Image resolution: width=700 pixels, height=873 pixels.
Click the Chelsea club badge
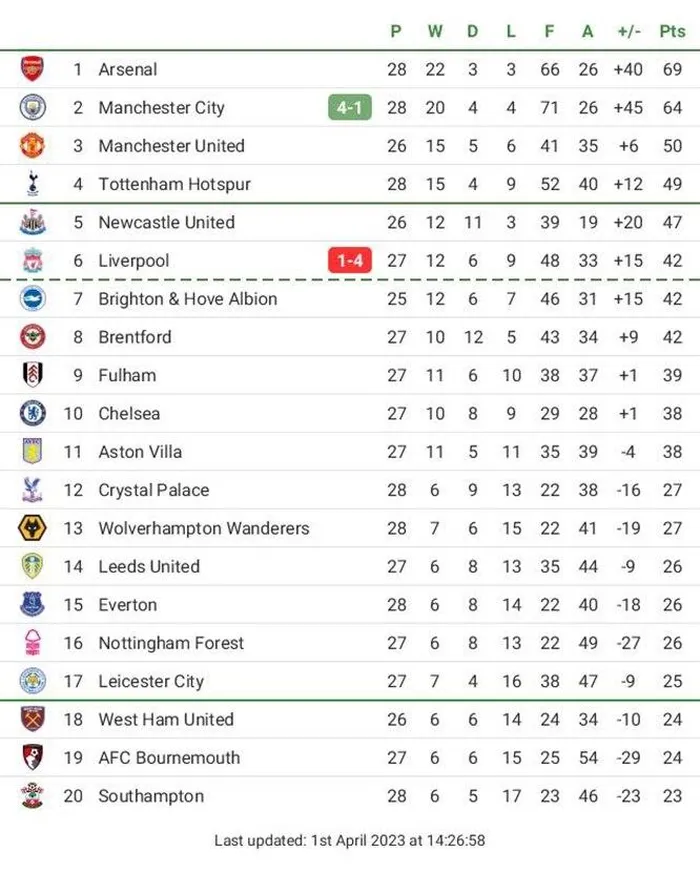[x=33, y=413]
